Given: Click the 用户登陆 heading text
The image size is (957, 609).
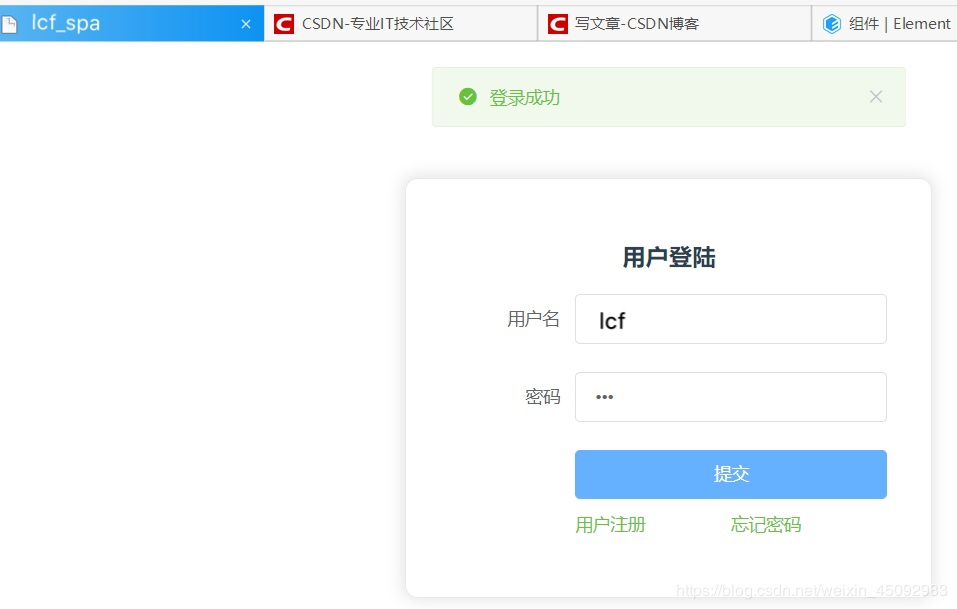Looking at the screenshot, I should click(667, 257).
